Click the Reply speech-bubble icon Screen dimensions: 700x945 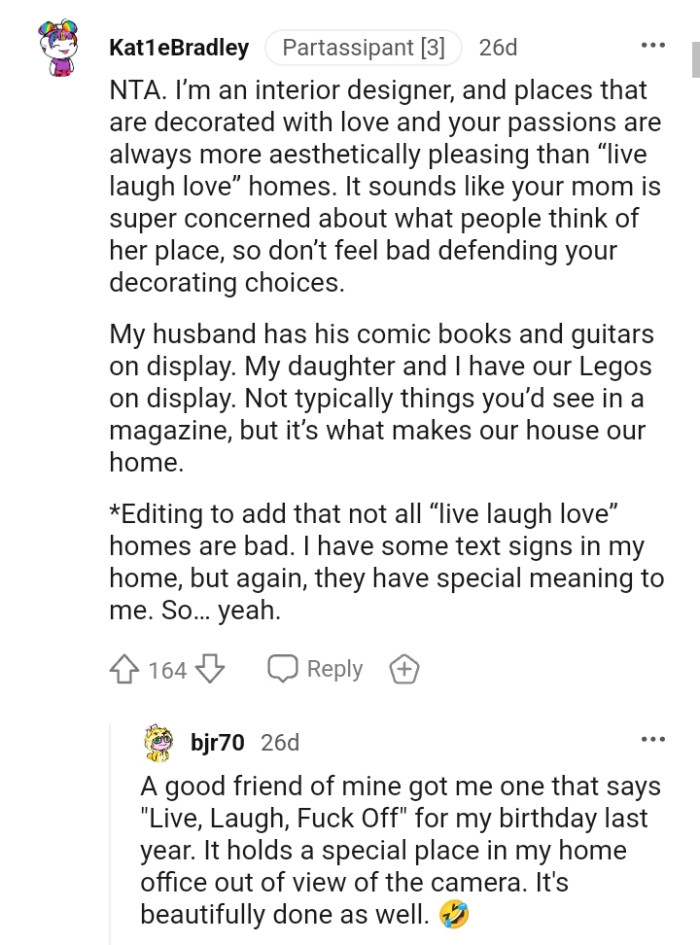285,669
